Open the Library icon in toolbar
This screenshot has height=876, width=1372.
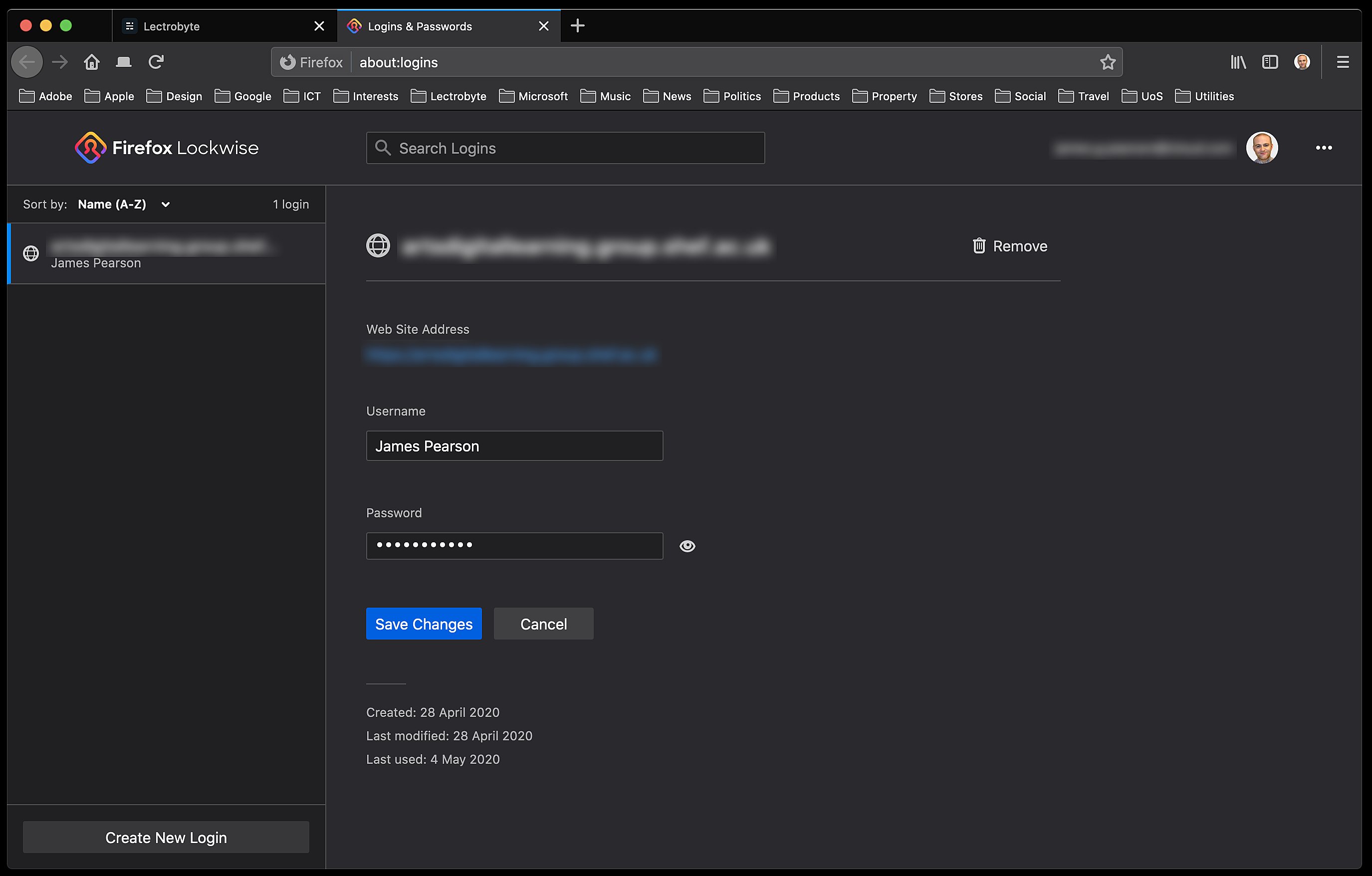point(1237,62)
